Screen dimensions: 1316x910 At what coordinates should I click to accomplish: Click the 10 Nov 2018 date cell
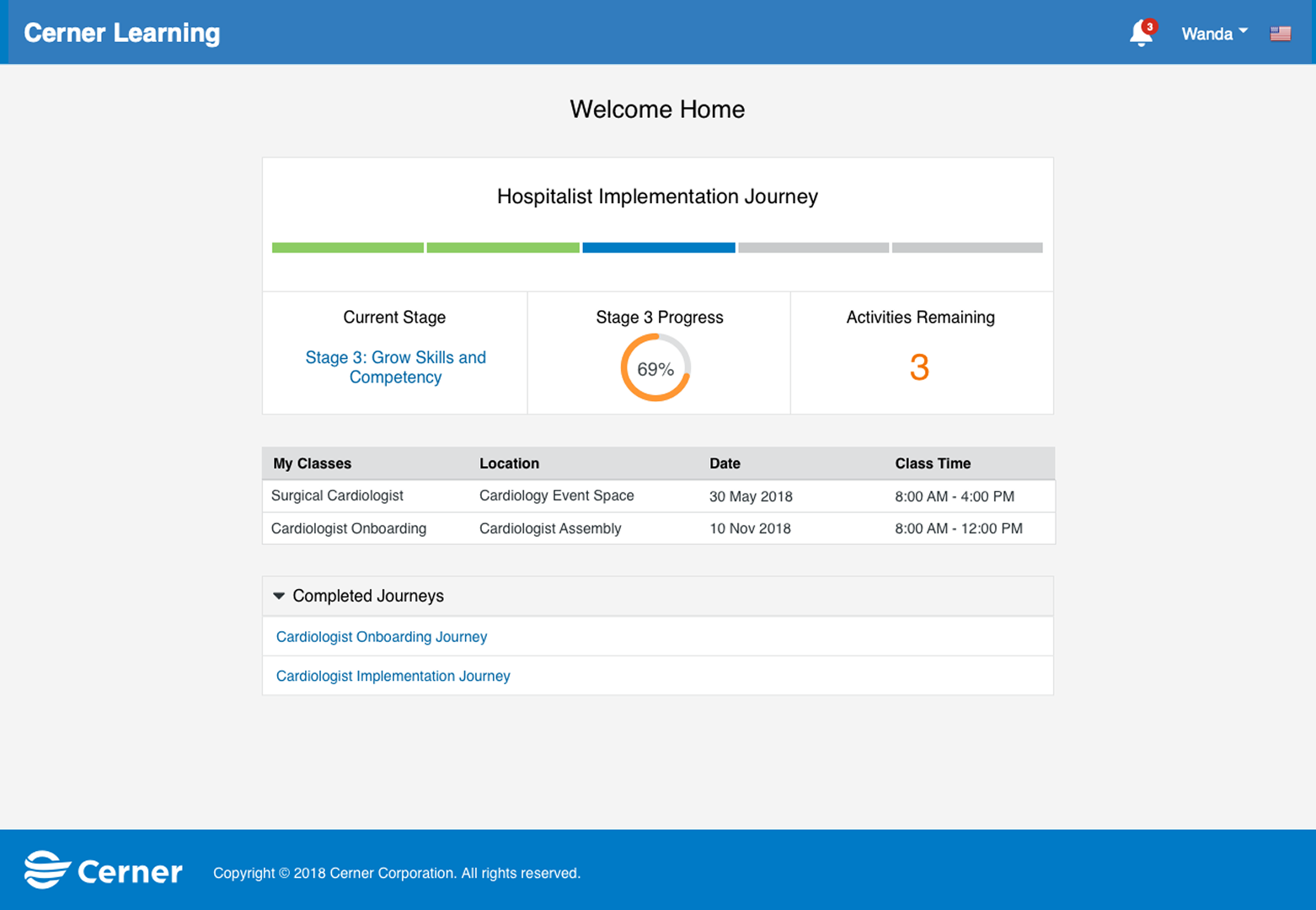pyautogui.click(x=750, y=528)
